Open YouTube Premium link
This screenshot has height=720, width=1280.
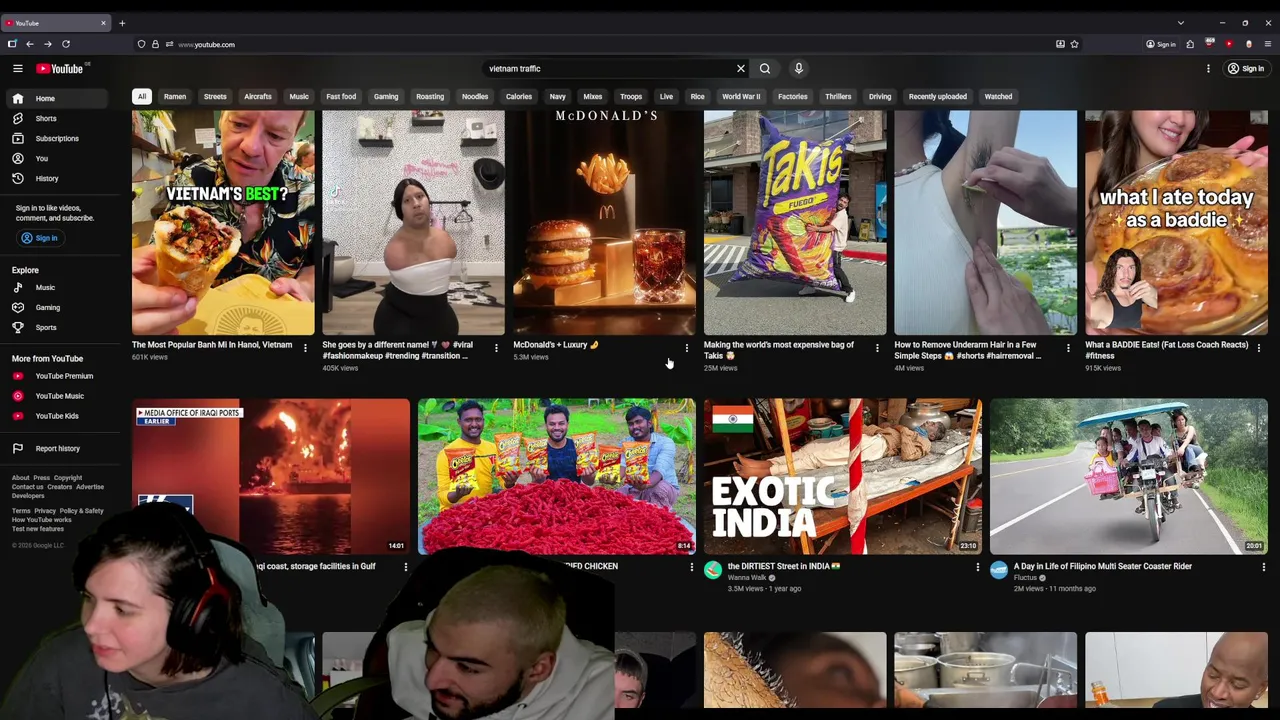click(x=57, y=376)
